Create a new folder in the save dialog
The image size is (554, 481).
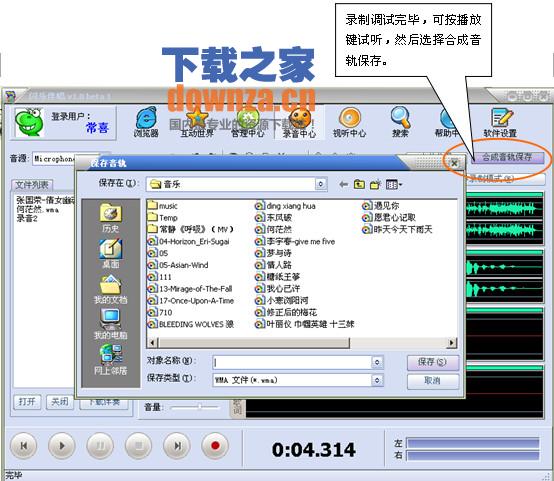coord(375,184)
